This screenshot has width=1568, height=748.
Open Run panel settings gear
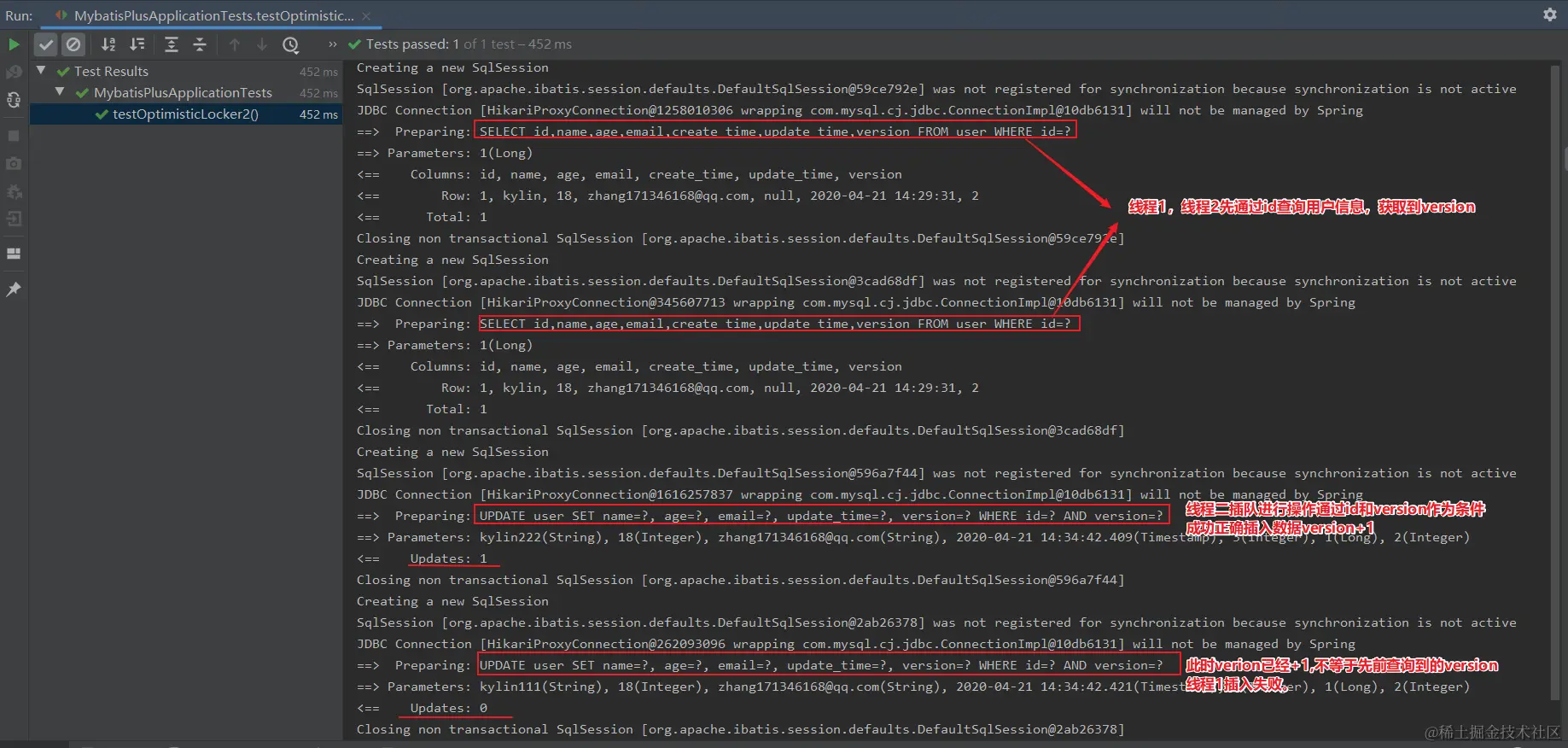(1550, 15)
